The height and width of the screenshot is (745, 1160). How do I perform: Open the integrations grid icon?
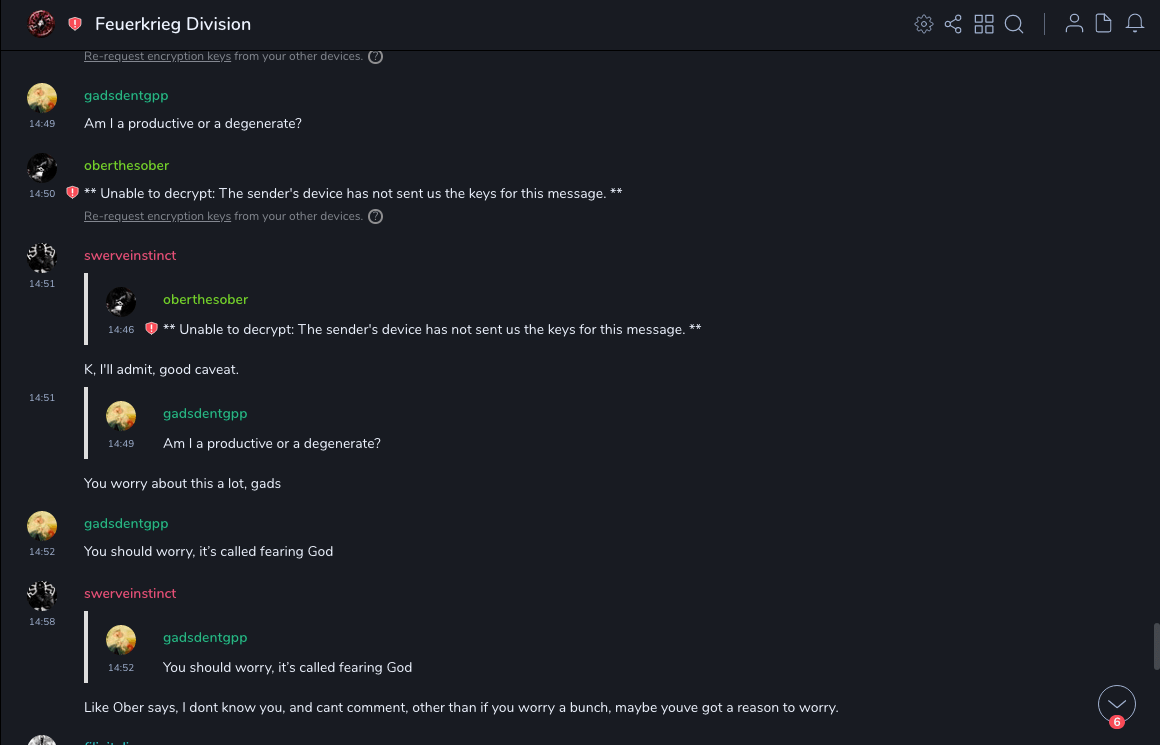click(984, 24)
